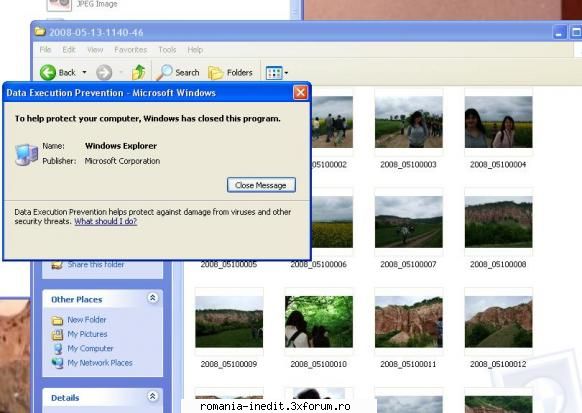Select thumbnail 2008_05100010
Viewport: 582px width, 413px height.
319,321
